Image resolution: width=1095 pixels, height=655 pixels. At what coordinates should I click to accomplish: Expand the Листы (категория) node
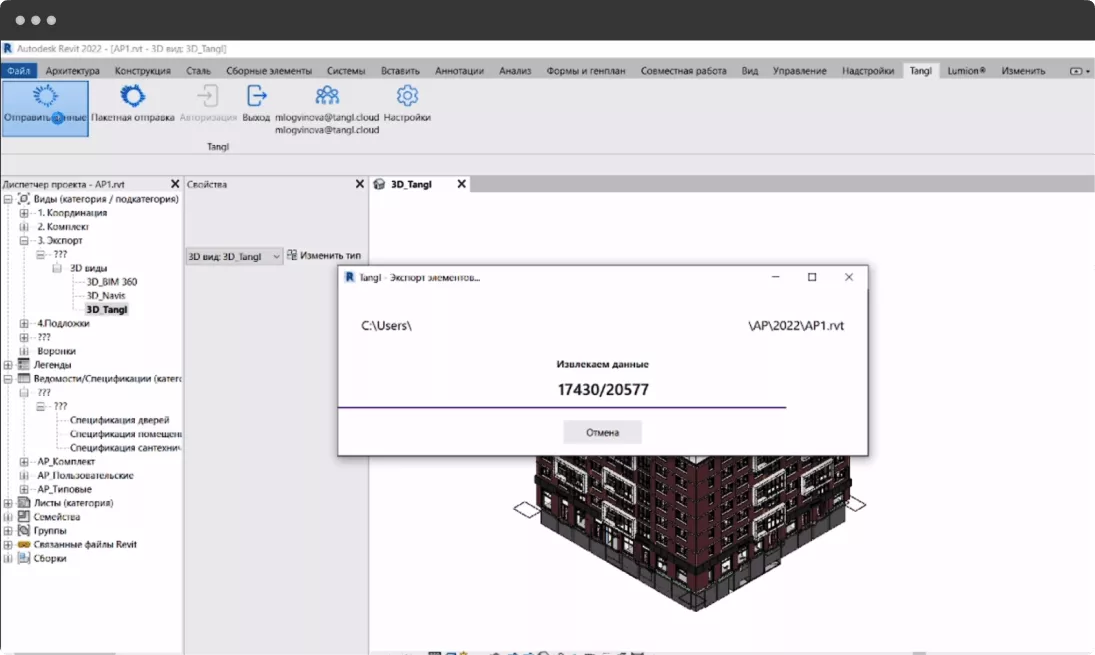coord(9,503)
